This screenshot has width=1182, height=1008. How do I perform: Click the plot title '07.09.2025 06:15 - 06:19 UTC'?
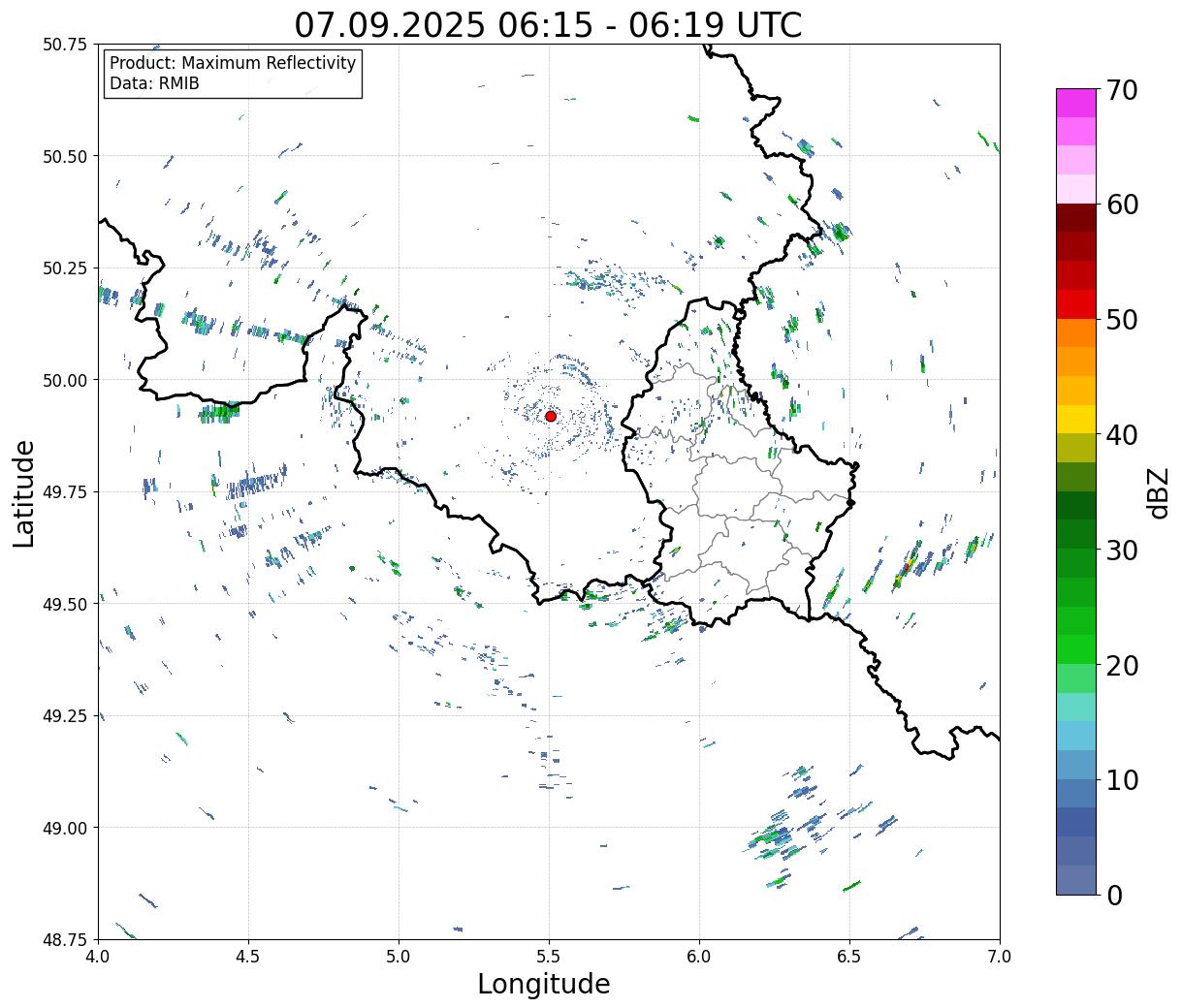(548, 25)
